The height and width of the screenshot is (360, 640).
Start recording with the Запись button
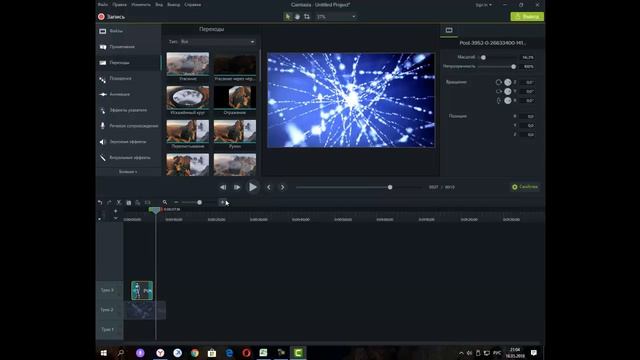(111, 17)
